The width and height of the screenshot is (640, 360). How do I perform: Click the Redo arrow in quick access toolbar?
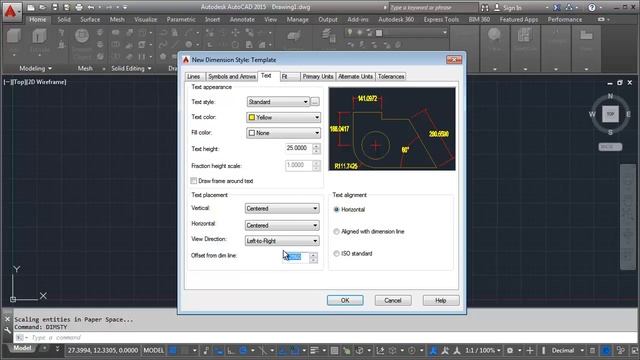109,7
